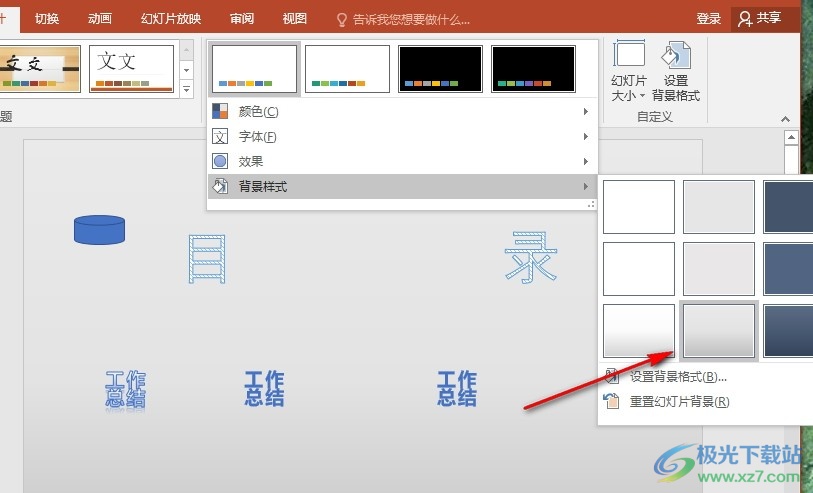813x493 pixels.
Task: Select the 录 WordArt character on slide
Action: (531, 258)
